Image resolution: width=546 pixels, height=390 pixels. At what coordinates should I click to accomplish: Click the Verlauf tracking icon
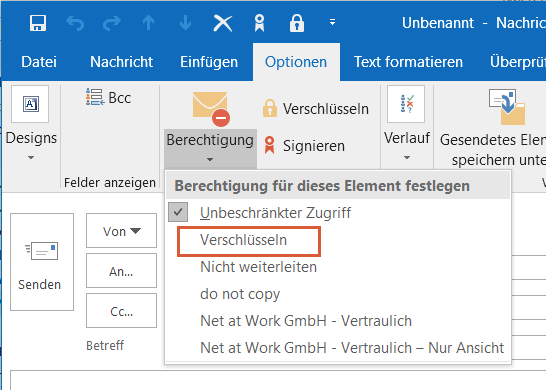point(406,104)
